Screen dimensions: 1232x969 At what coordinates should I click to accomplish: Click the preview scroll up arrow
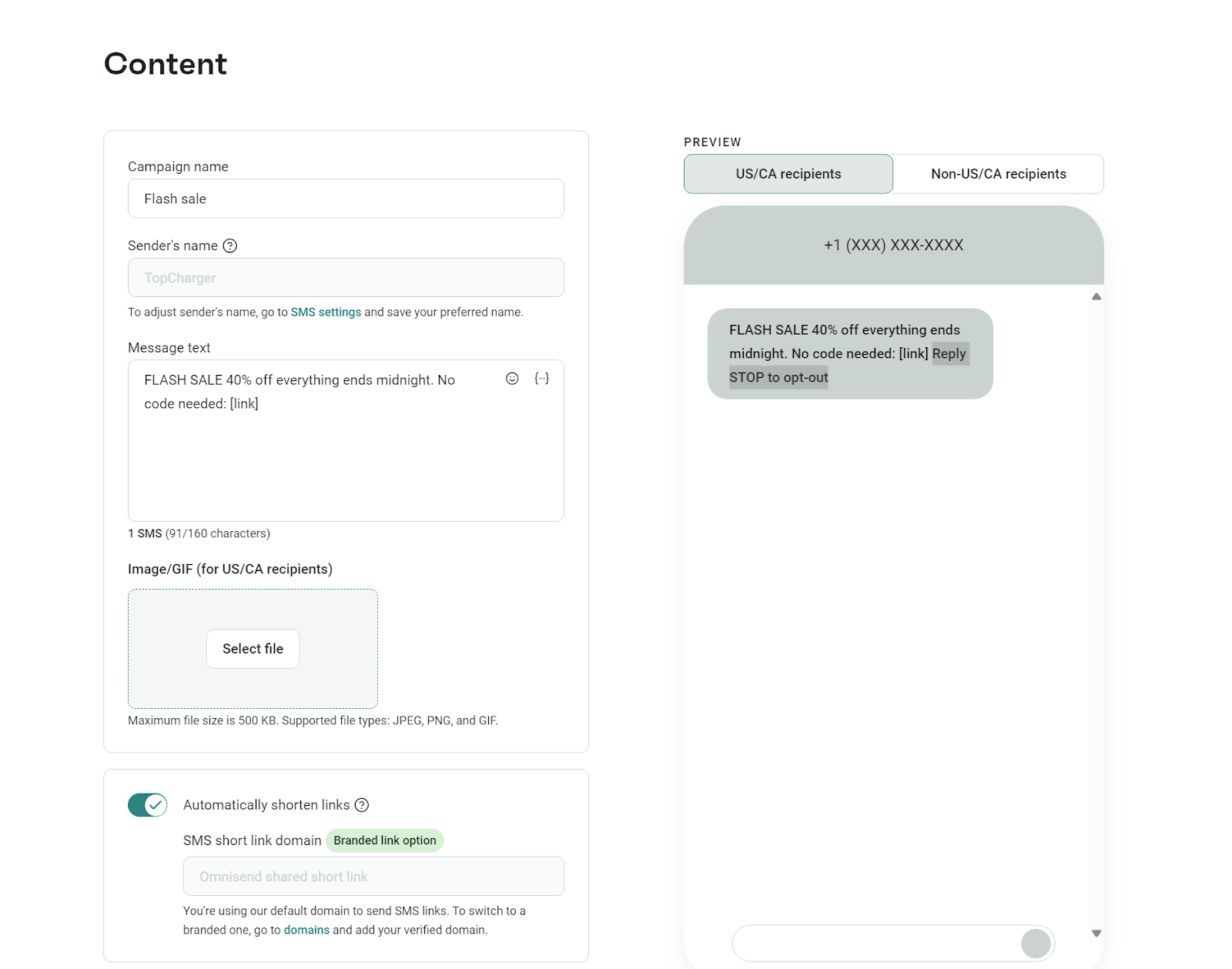pos(1096,297)
